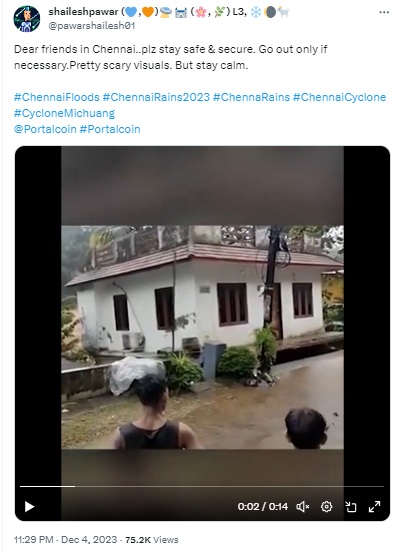Toggle picture-in-picture mode icon
Viewport: 397px width, 552px height.
[351, 507]
